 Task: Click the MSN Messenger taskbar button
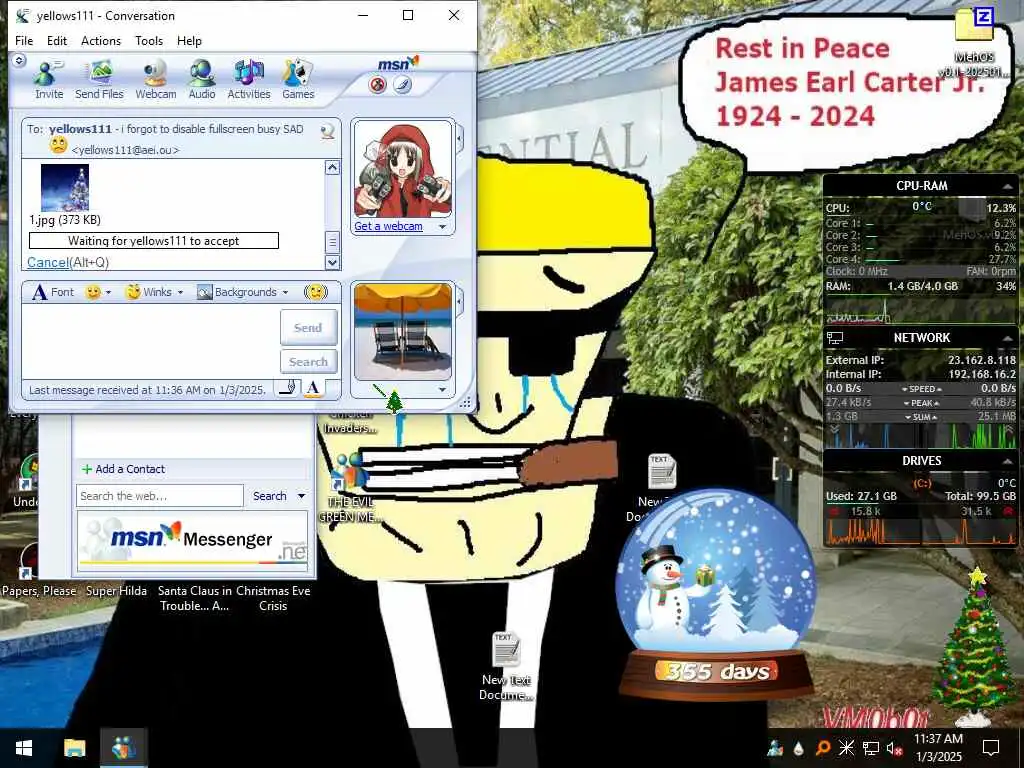click(124, 748)
